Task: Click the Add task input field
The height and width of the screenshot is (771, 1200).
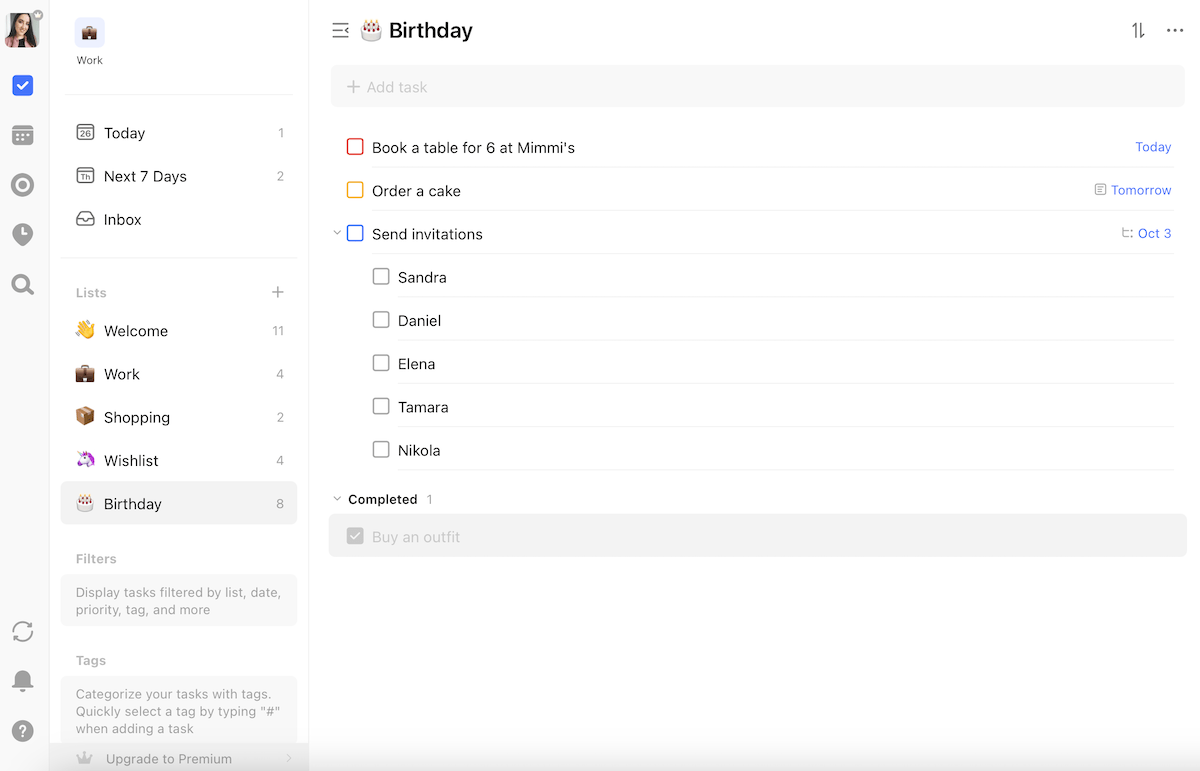Action: pos(757,87)
